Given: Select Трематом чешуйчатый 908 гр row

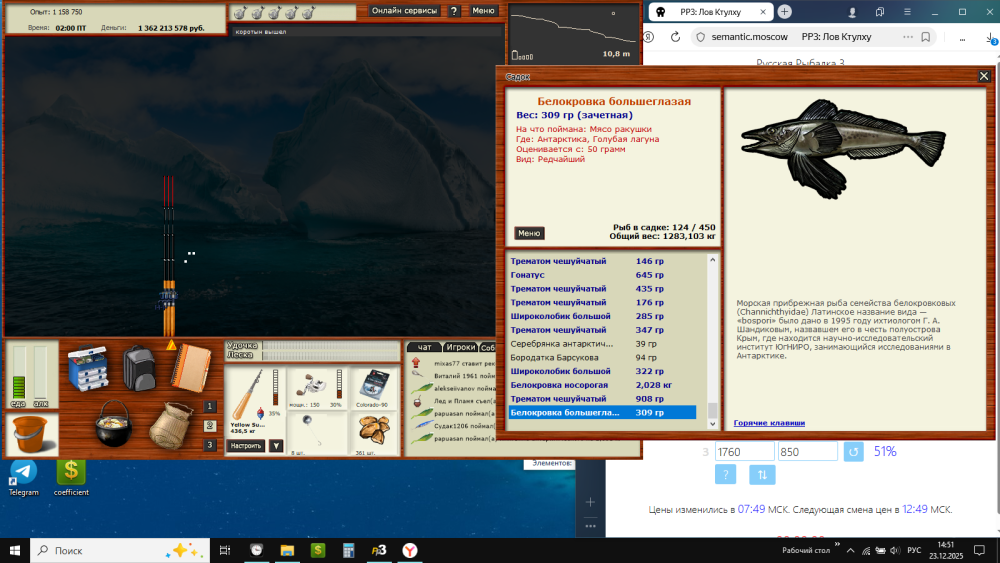Looking at the screenshot, I should coord(602,398).
